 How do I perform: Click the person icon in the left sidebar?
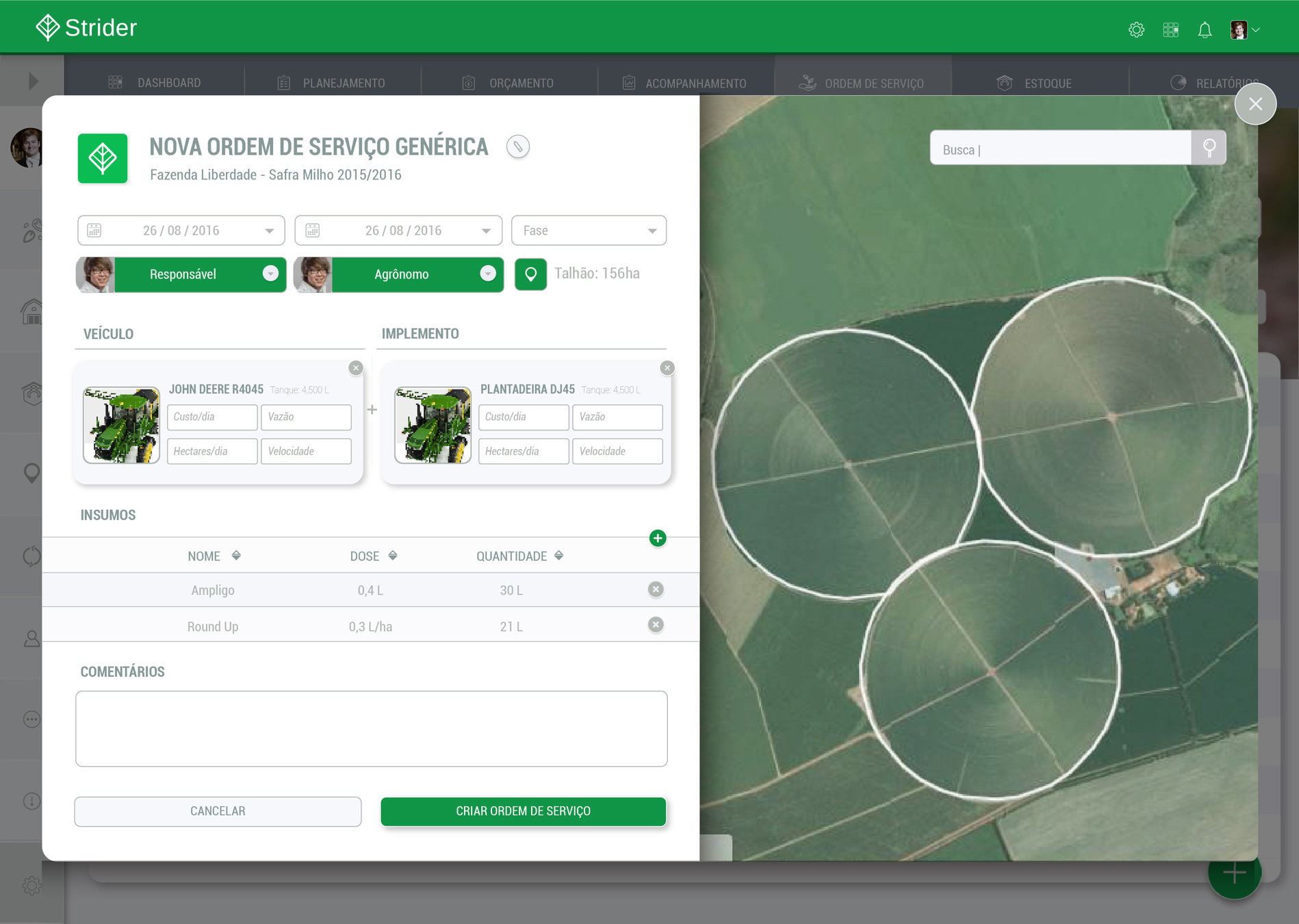31,639
